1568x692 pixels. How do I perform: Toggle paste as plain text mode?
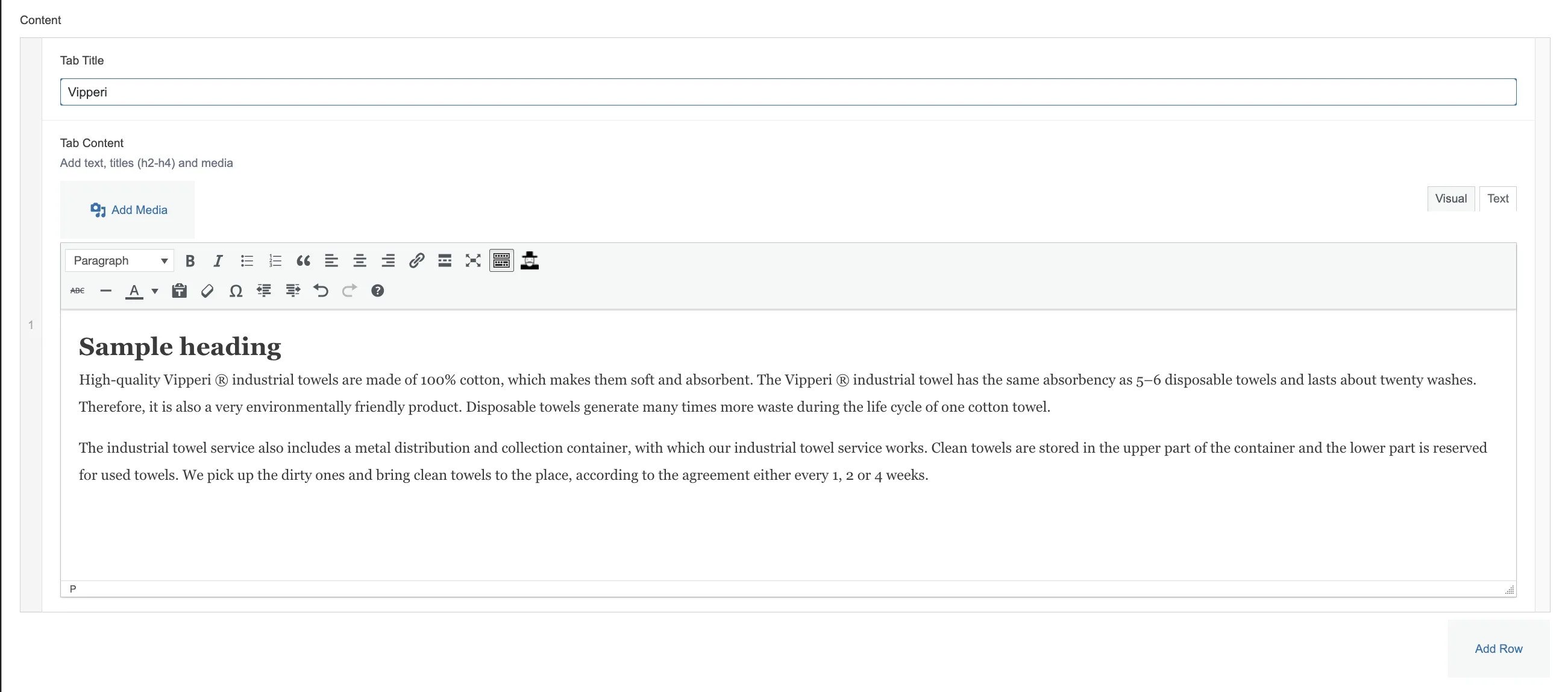(x=179, y=291)
